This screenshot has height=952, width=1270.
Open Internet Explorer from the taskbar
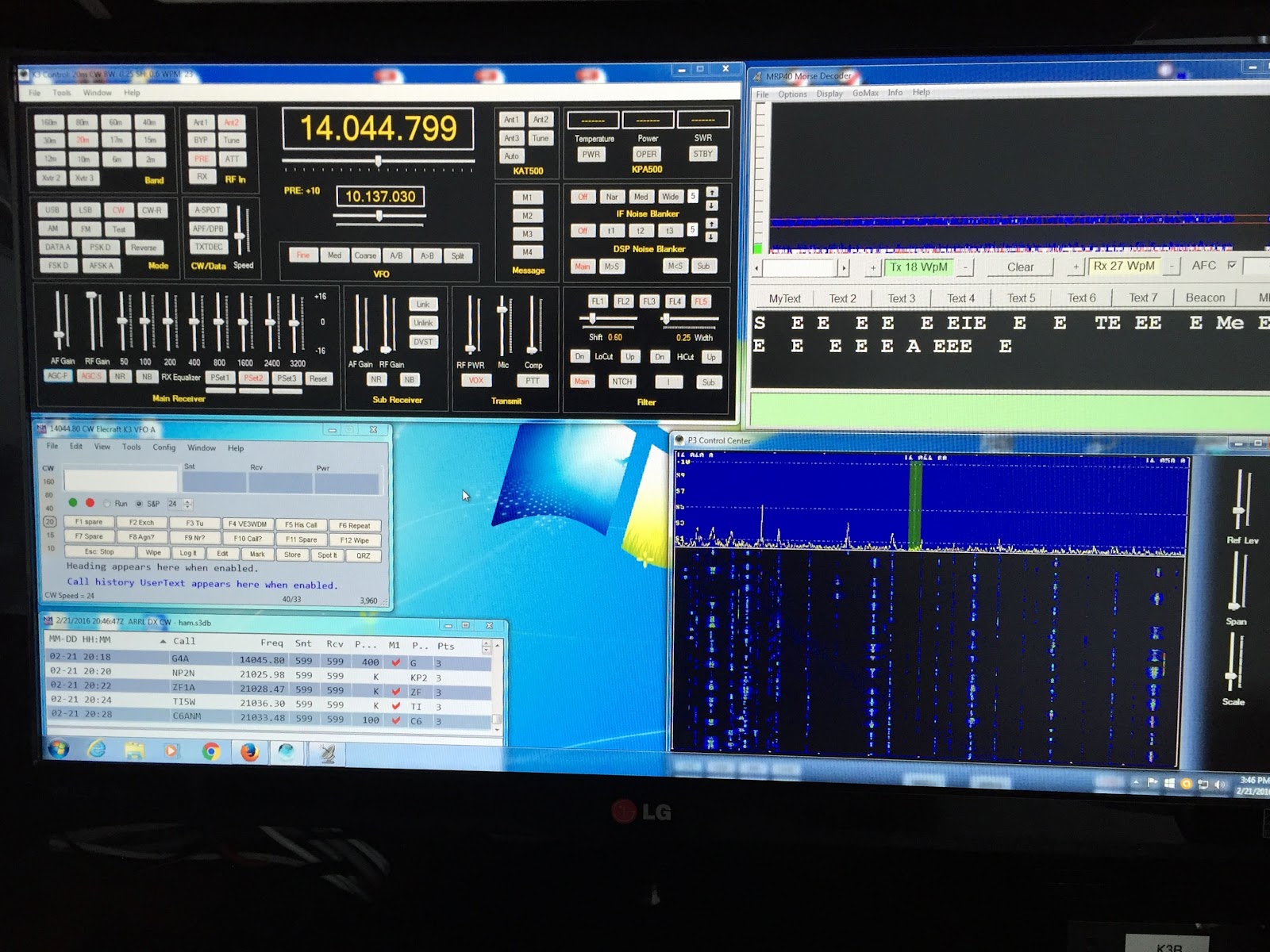coord(97,749)
